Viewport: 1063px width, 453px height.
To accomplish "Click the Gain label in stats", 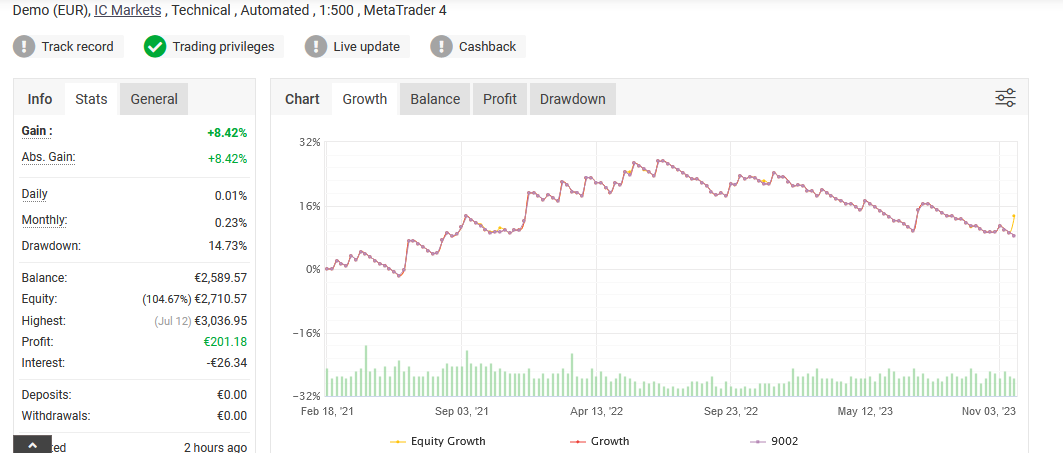I will [x=37, y=131].
